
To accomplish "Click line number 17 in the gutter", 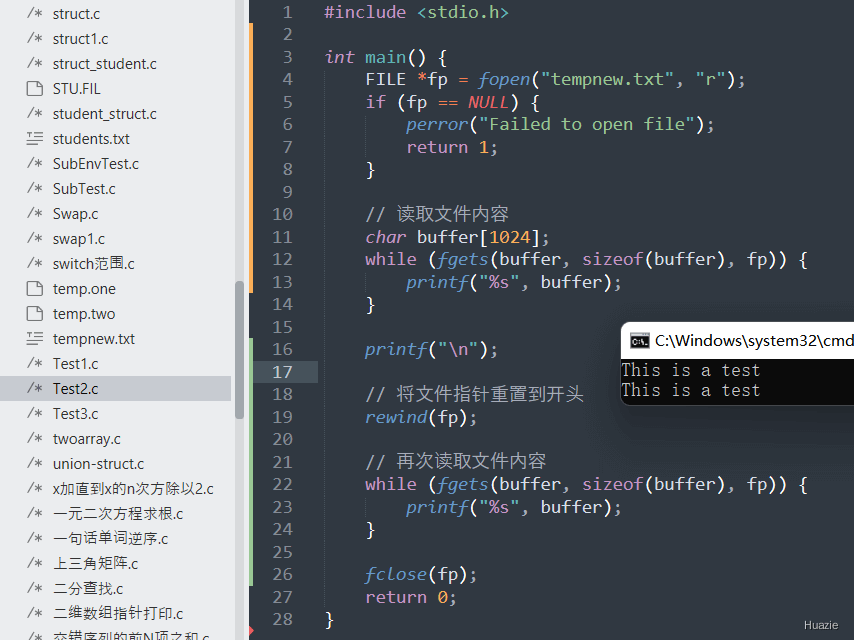I will (282, 372).
